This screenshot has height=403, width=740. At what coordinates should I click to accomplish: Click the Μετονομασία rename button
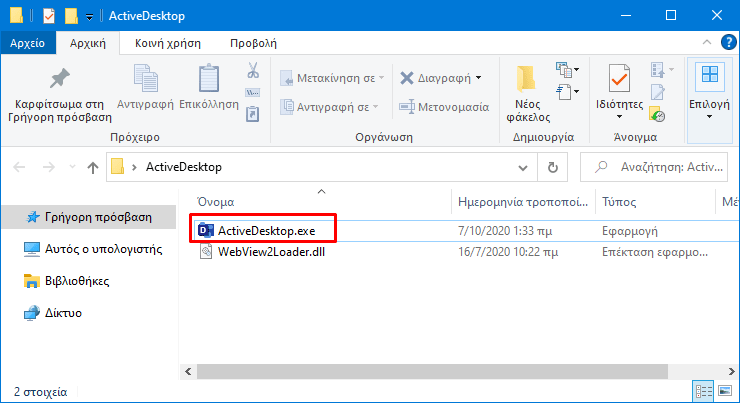[444, 107]
